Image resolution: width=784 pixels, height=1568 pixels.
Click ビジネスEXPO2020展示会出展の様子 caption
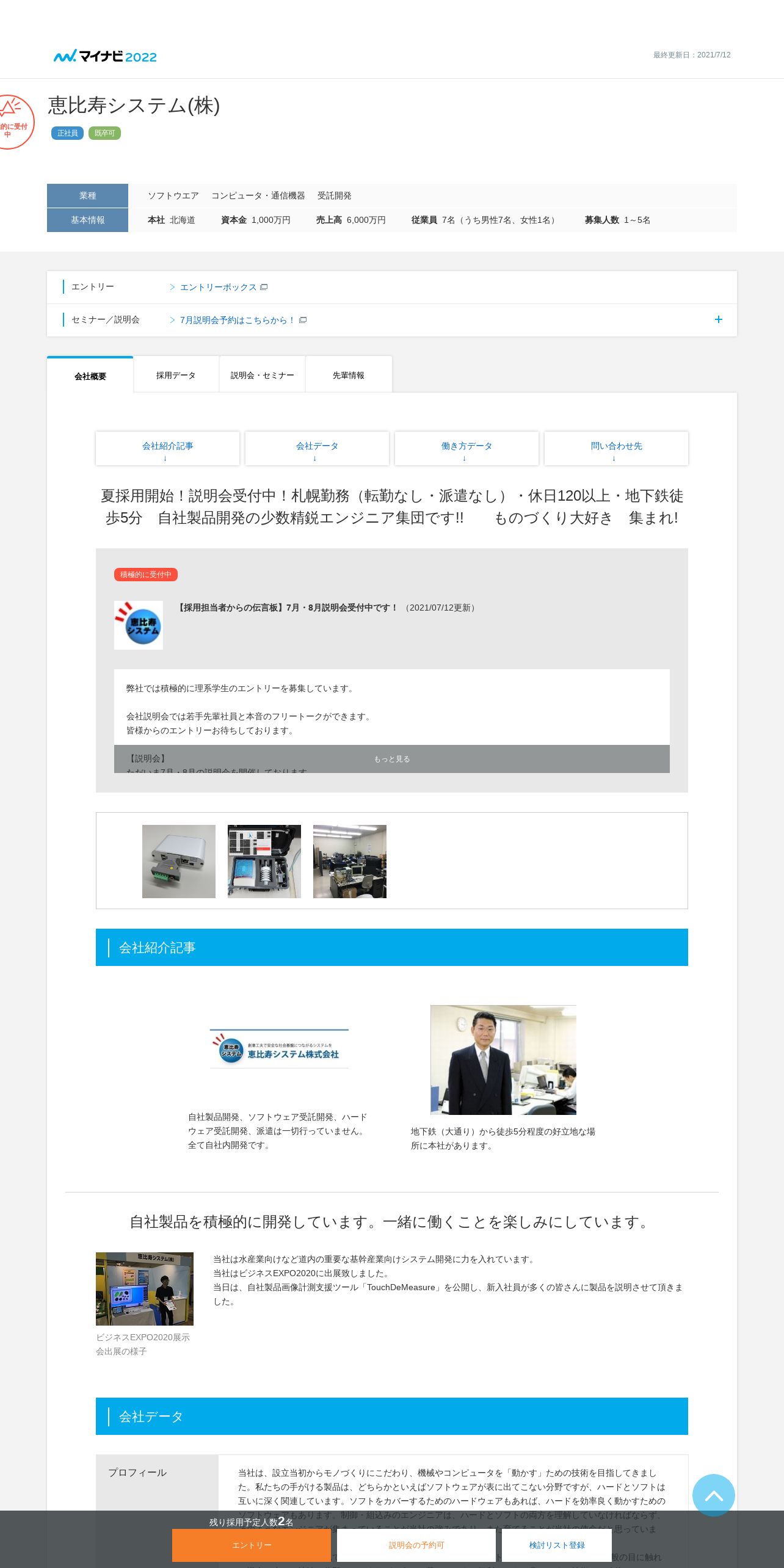coord(143,1344)
